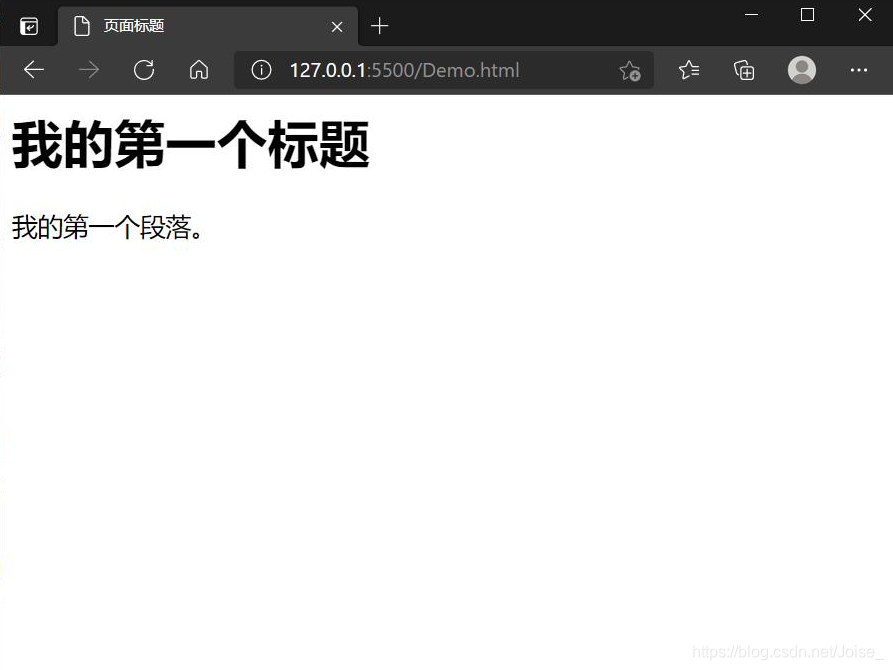893x670 pixels.
Task: Open the Favorites list
Action: pyautogui.click(x=688, y=70)
